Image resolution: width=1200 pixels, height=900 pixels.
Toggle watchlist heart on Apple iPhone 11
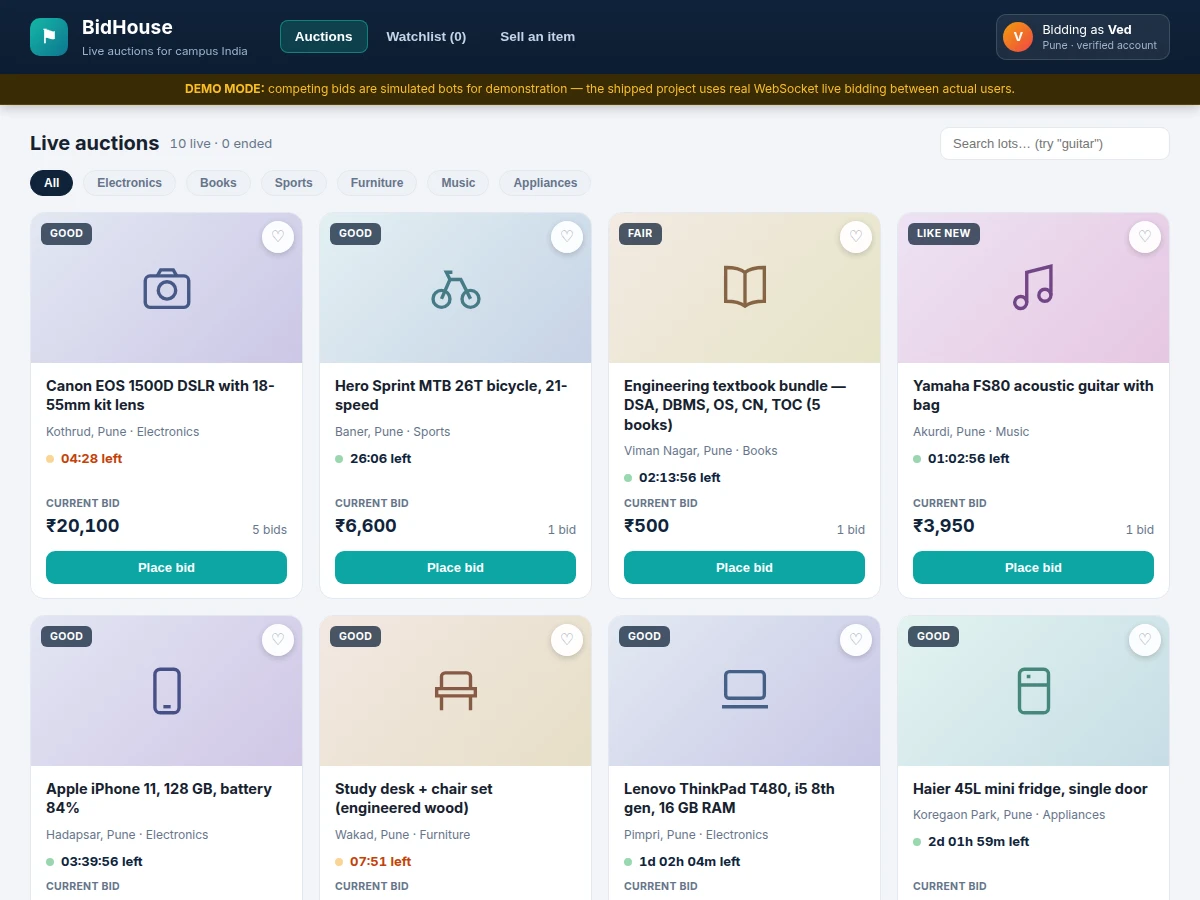click(x=278, y=640)
